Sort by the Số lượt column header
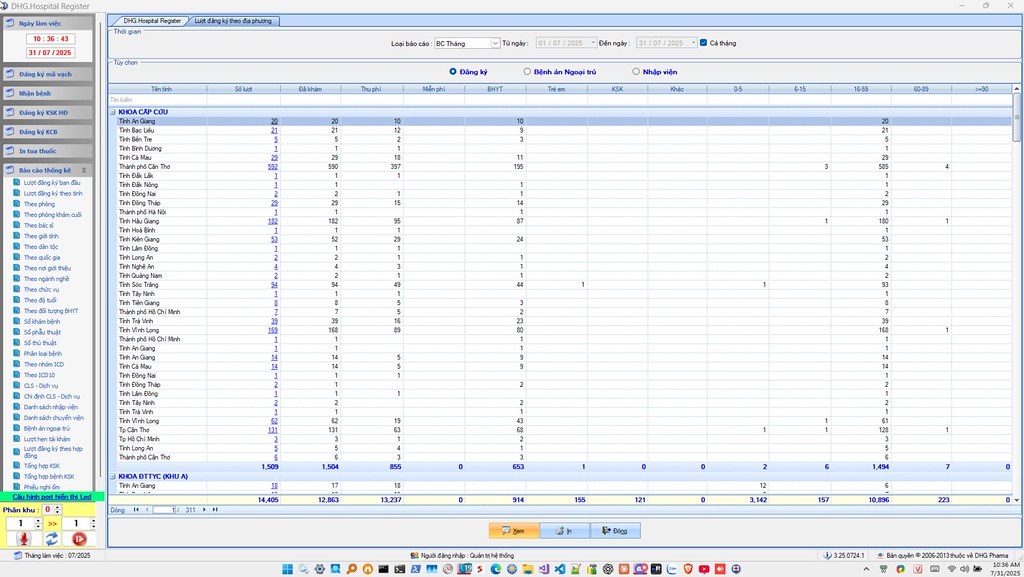 [244, 89]
